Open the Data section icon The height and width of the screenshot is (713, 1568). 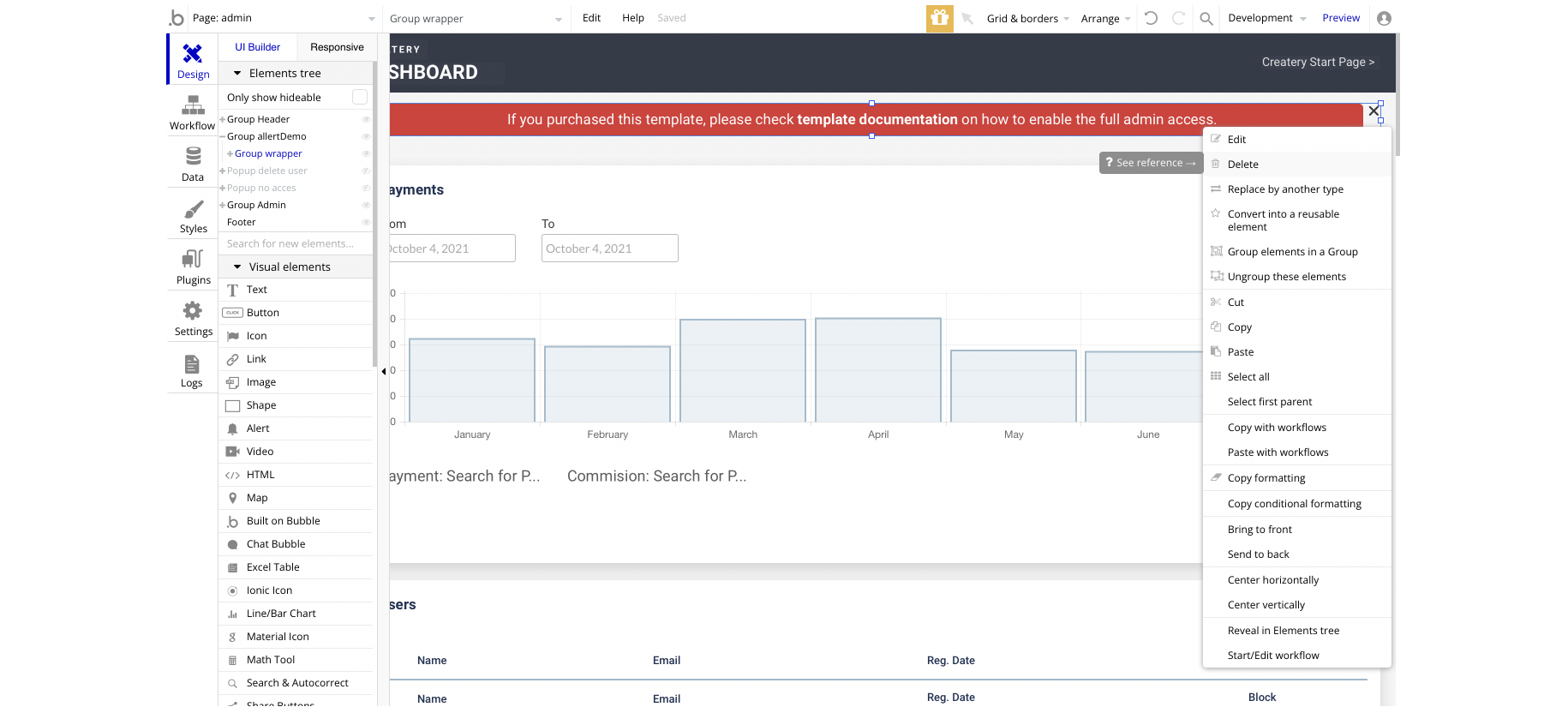coord(193,164)
